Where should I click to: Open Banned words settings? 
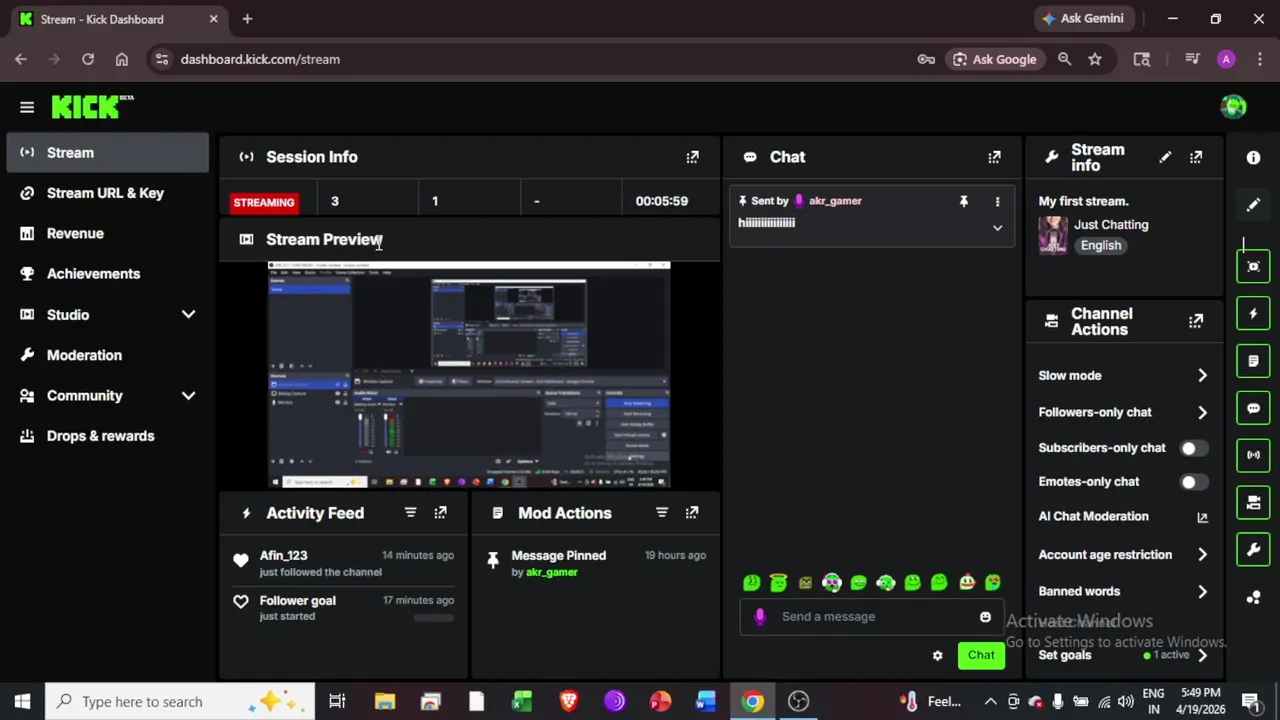tap(1123, 591)
